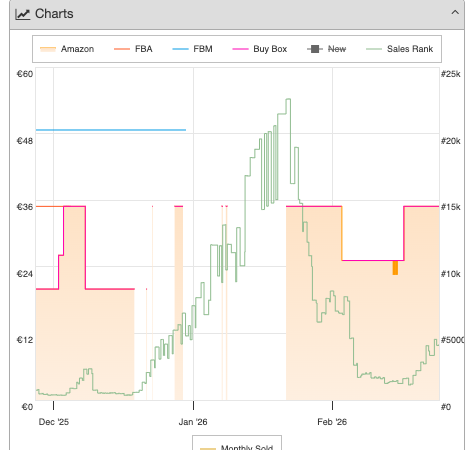Click the #25k rank axis label
474x450 pixels.
[x=451, y=74]
